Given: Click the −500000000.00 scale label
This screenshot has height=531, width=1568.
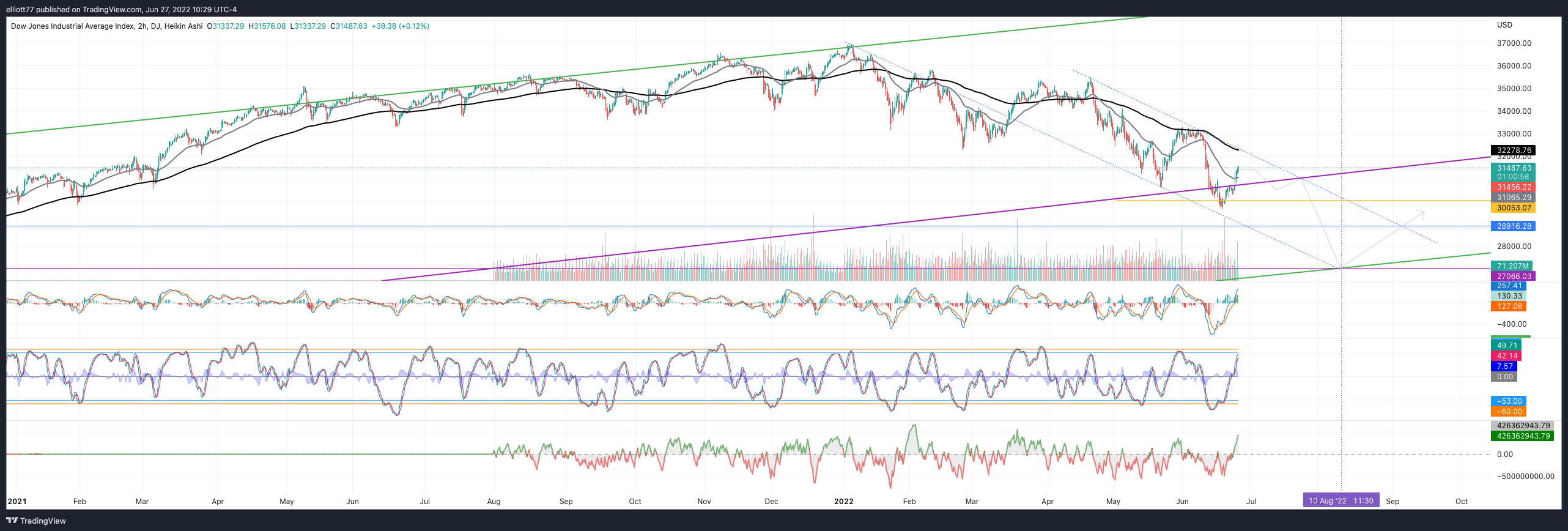Looking at the screenshot, I should (1525, 477).
